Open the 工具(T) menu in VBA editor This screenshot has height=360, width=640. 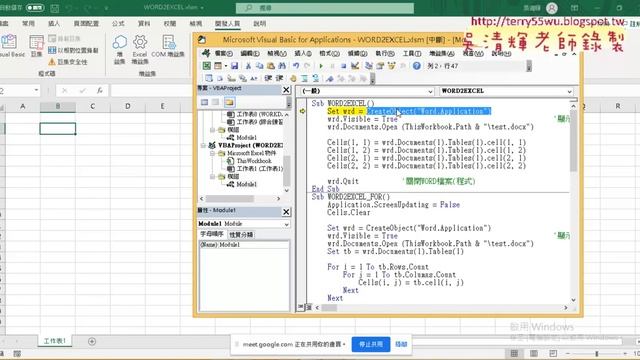[x=411, y=53]
